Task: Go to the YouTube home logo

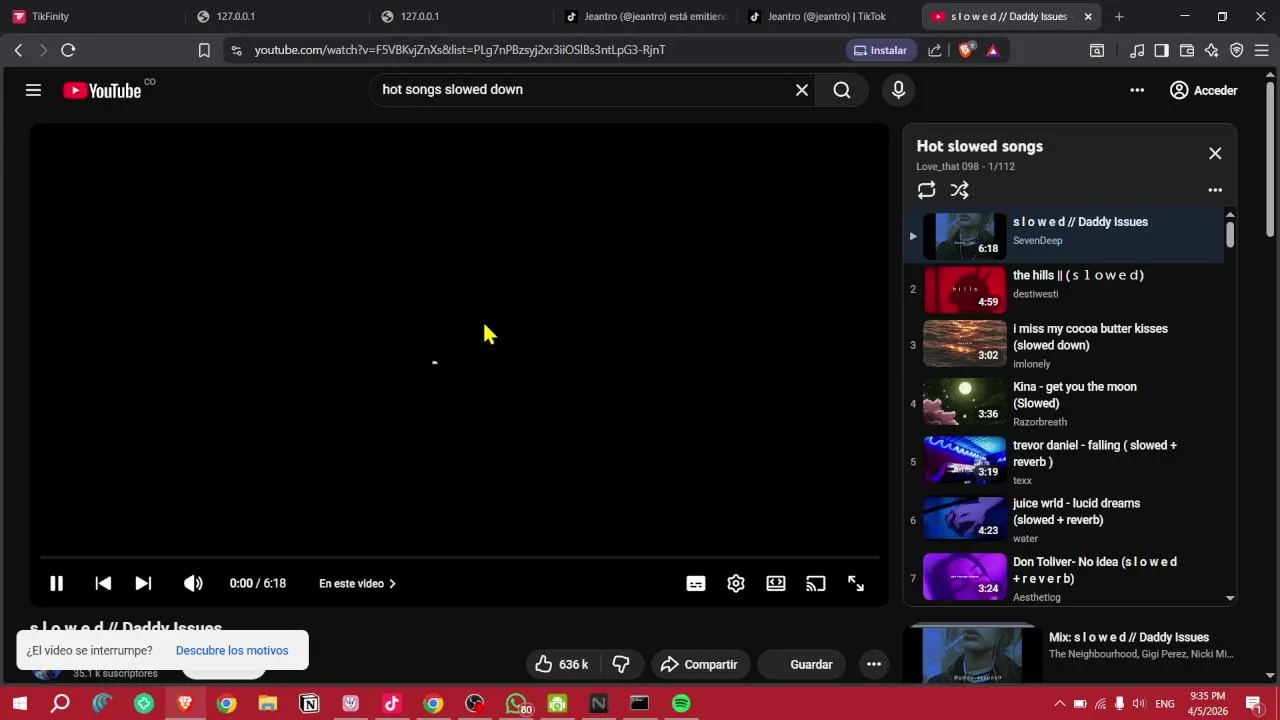Action: [102, 90]
